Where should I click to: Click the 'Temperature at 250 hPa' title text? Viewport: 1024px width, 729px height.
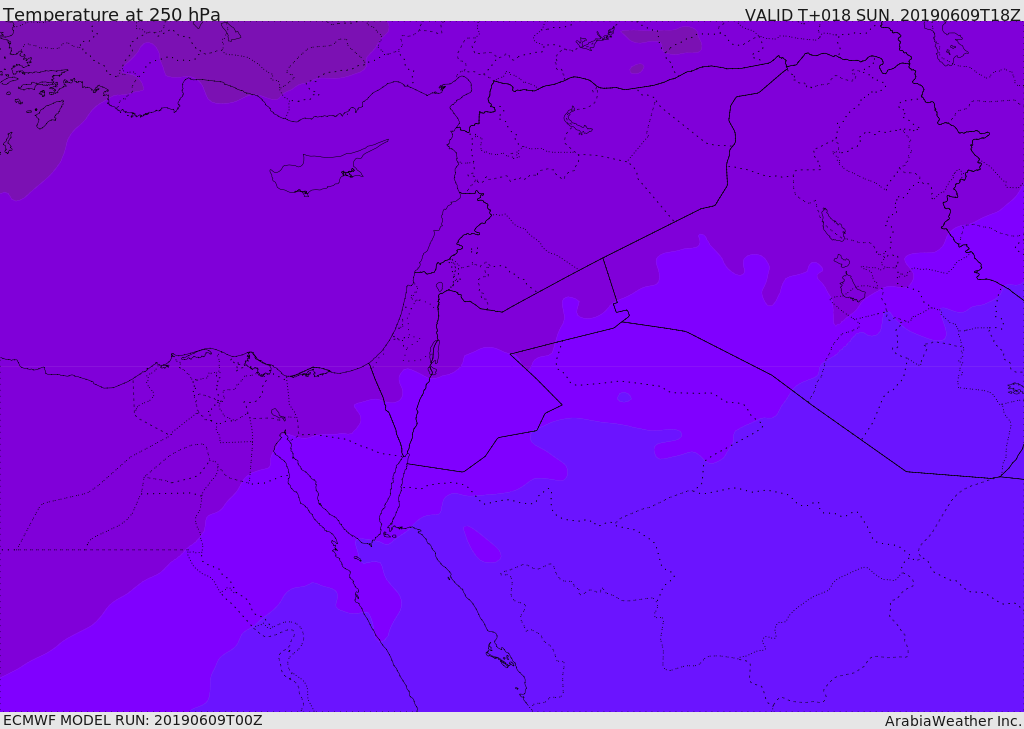[112, 14]
